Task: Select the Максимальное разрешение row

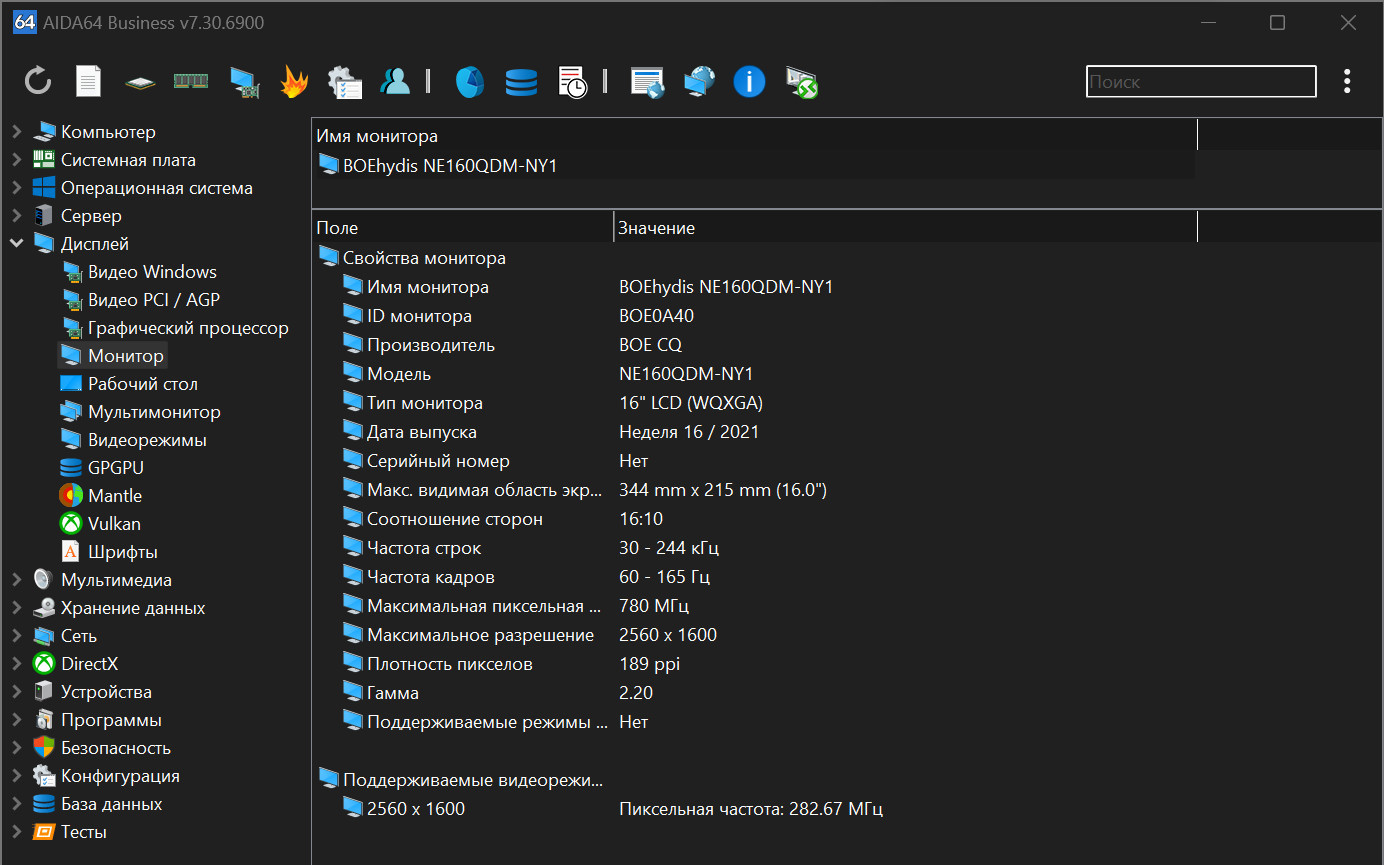Action: click(480, 635)
